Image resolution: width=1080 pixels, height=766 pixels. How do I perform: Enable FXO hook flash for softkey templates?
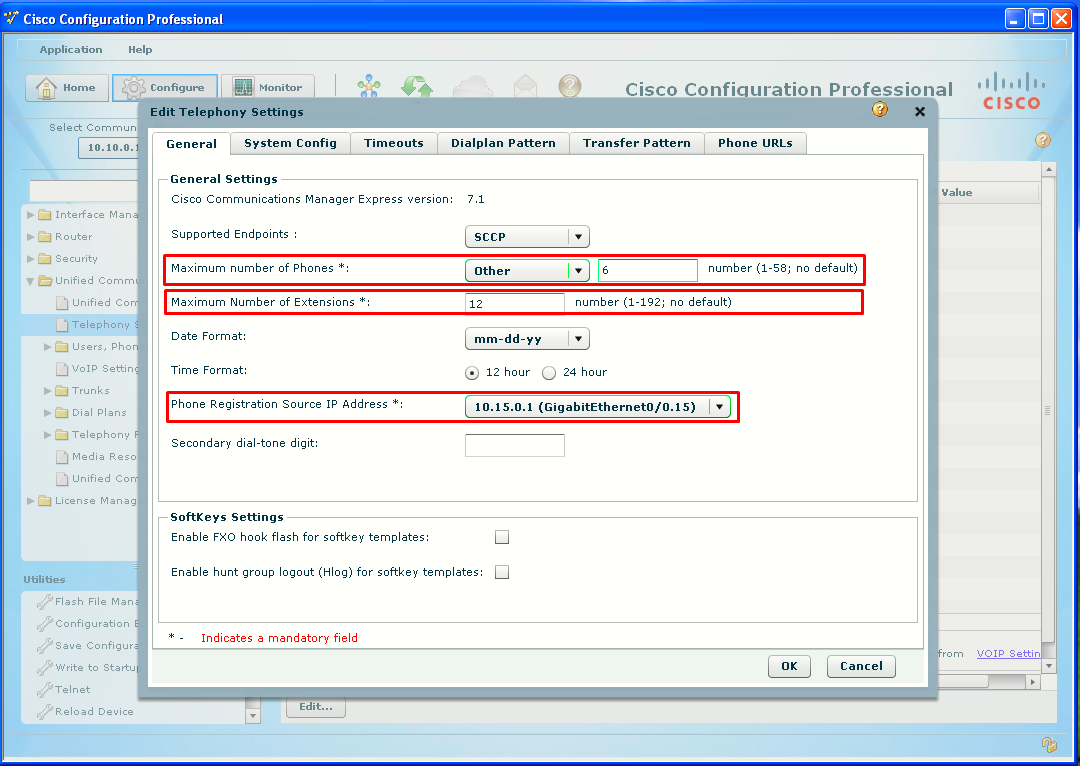coord(502,537)
